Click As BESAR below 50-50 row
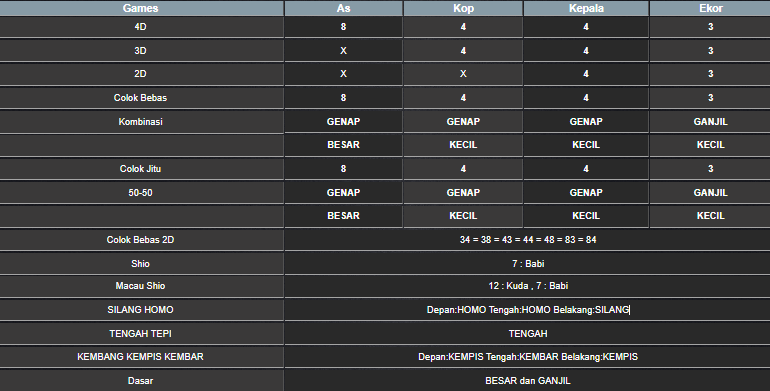The height and width of the screenshot is (391, 770). 343,216
